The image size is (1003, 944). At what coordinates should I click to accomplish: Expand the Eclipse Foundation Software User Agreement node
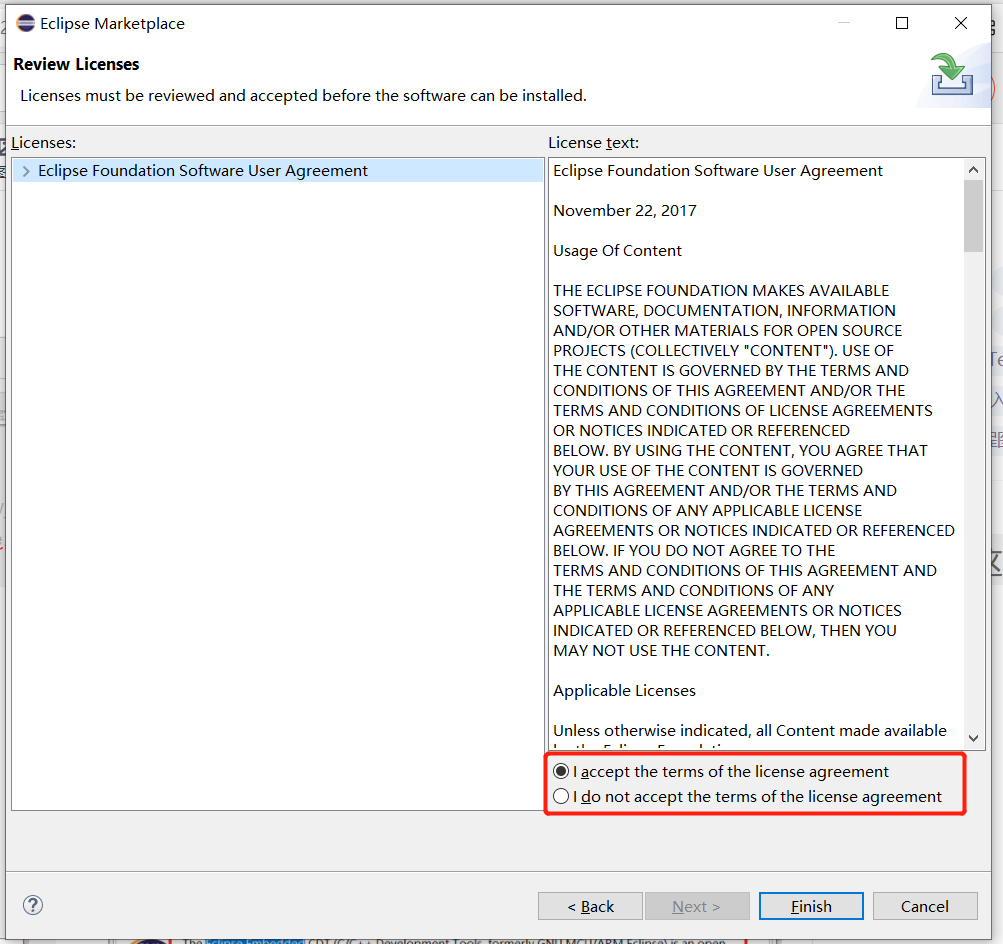click(26, 171)
